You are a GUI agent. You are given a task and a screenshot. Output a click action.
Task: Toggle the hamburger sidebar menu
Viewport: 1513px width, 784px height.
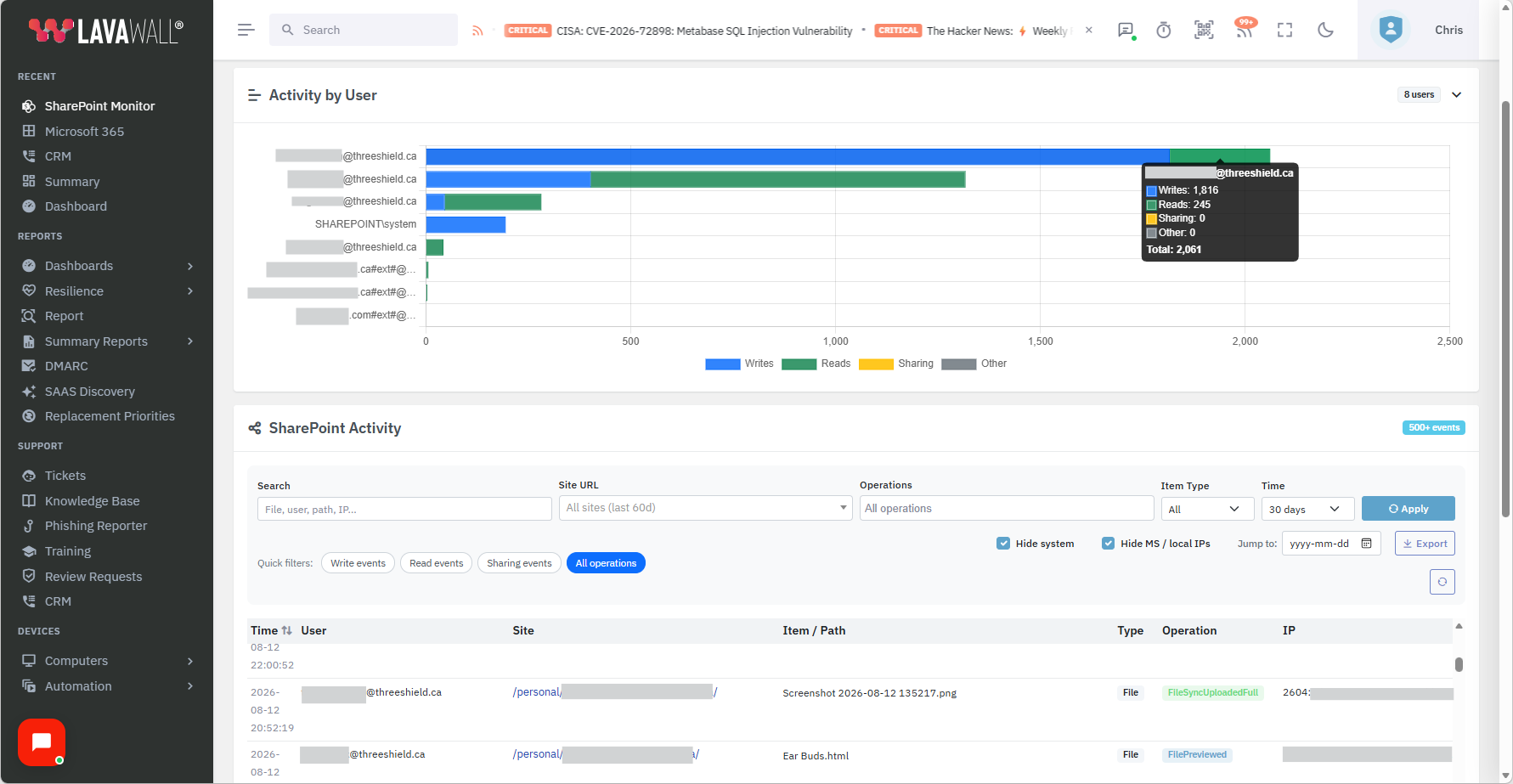click(x=246, y=30)
